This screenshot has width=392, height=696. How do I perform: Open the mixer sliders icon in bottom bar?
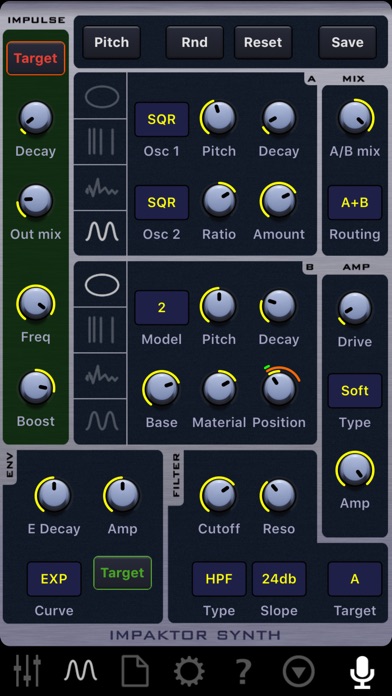28,670
